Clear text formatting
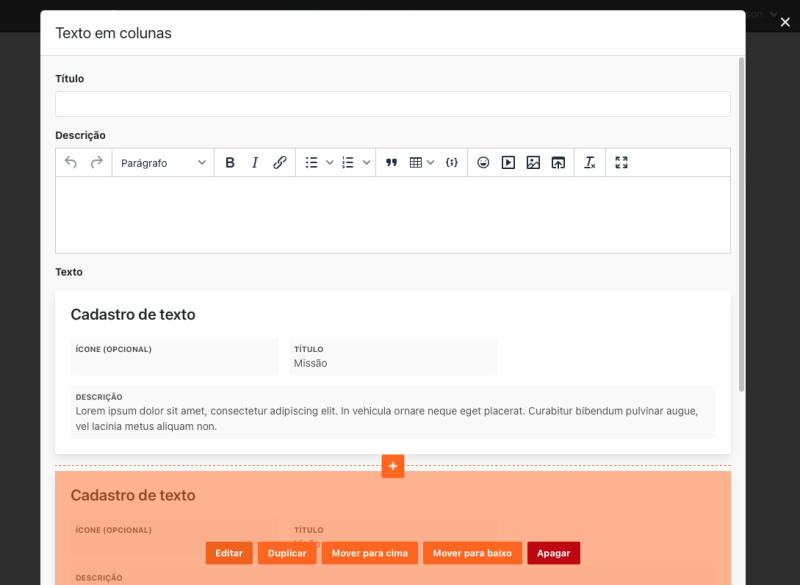The height and width of the screenshot is (585, 800). click(590, 162)
